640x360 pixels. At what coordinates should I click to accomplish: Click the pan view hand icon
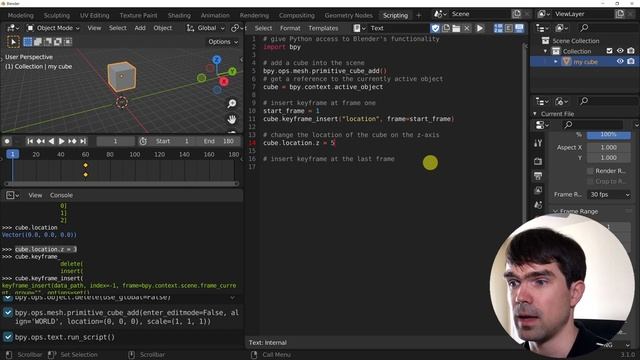tap(232, 120)
